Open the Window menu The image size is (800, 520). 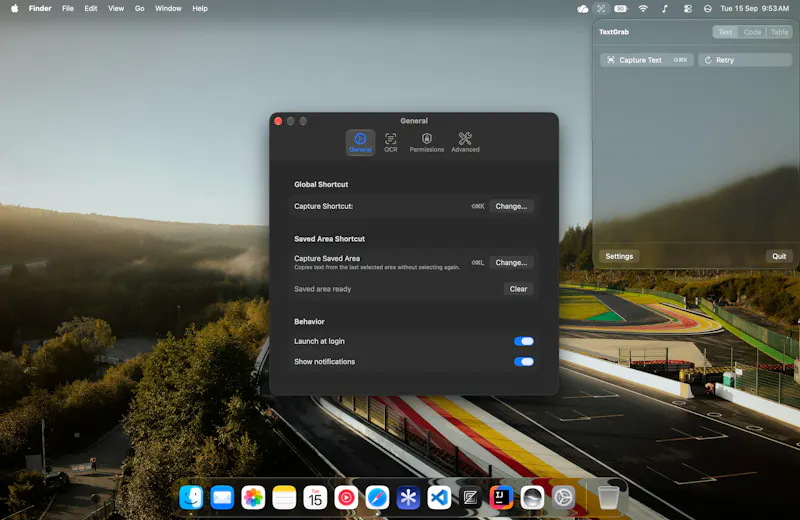click(x=168, y=8)
